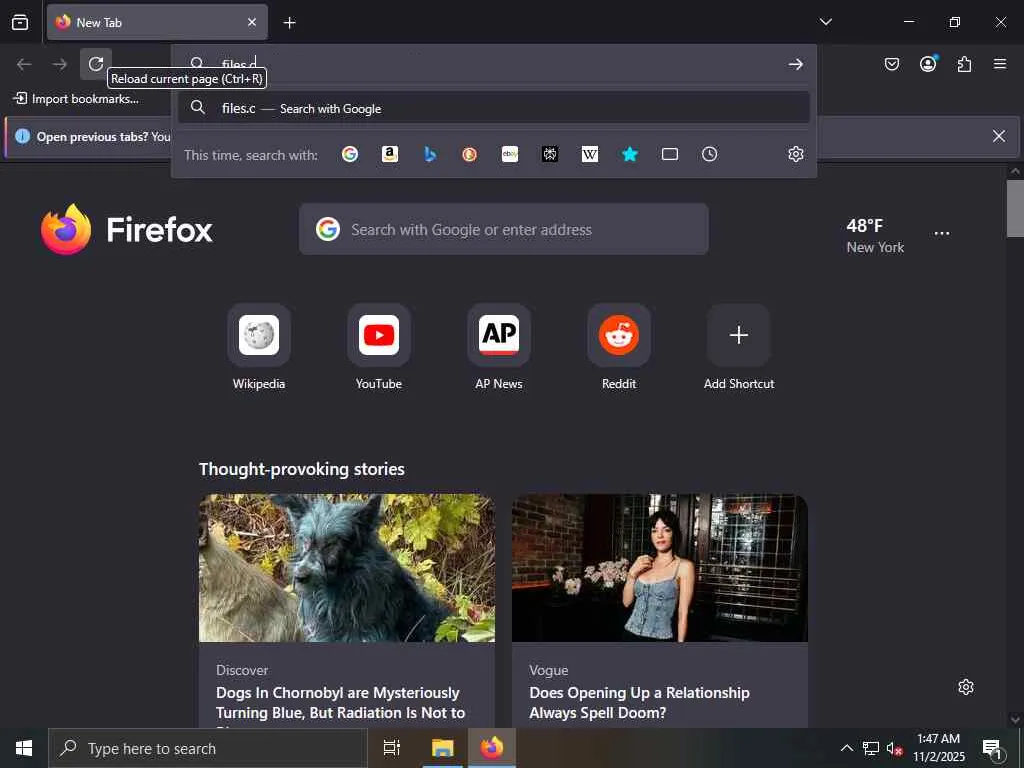This screenshot has width=1024, height=768.
Task: Search this time with eBay icon
Action: pos(510,154)
